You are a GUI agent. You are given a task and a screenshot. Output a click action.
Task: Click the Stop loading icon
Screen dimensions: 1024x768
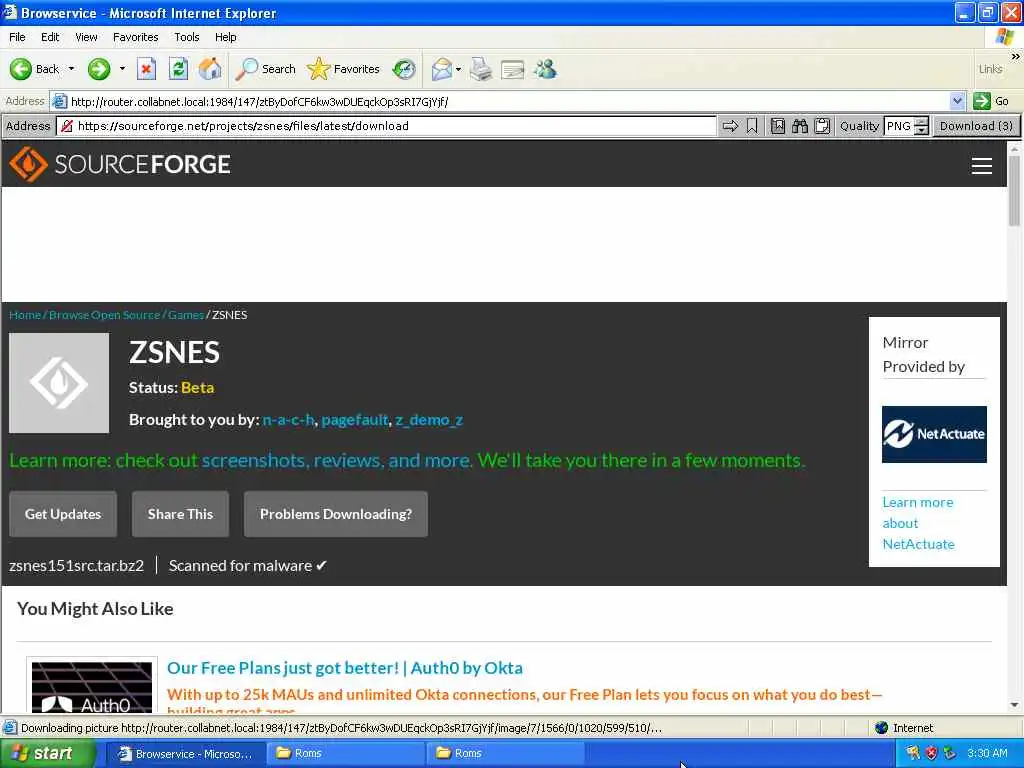(x=146, y=69)
